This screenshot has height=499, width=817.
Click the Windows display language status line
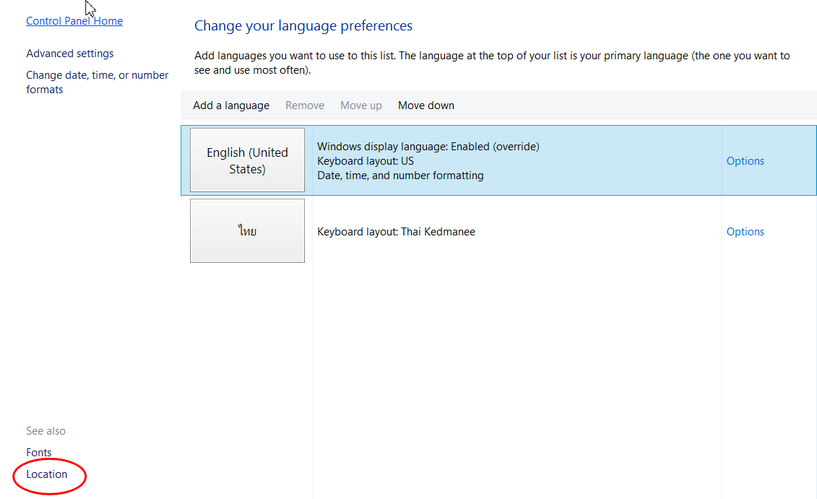[x=428, y=146]
